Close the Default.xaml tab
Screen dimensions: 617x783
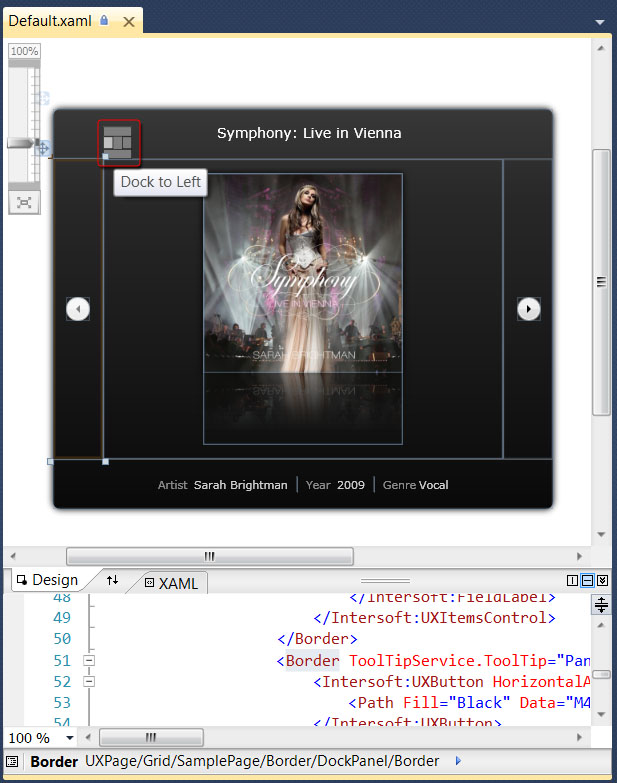(x=128, y=20)
